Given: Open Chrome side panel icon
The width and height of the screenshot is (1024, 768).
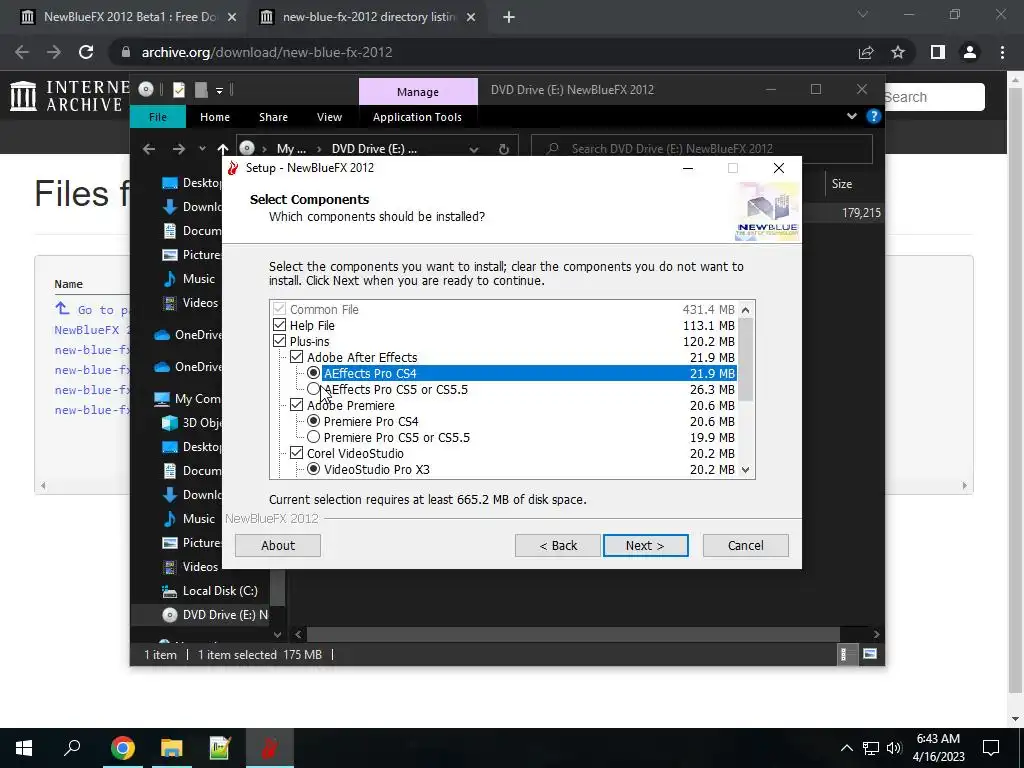Looking at the screenshot, I should point(938,52).
